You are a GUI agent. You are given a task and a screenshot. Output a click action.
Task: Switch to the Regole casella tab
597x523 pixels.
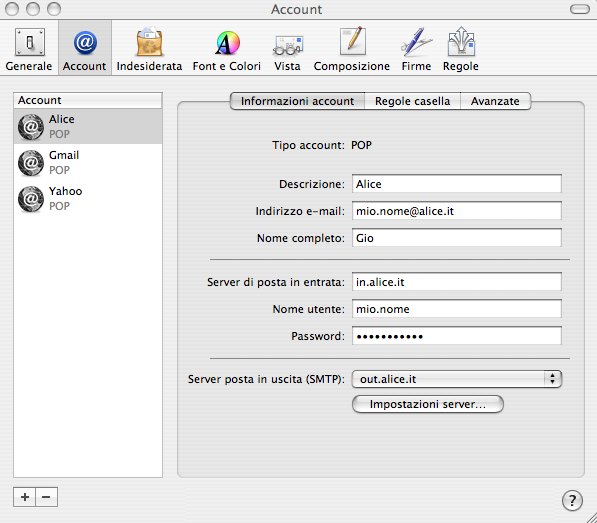[412, 101]
